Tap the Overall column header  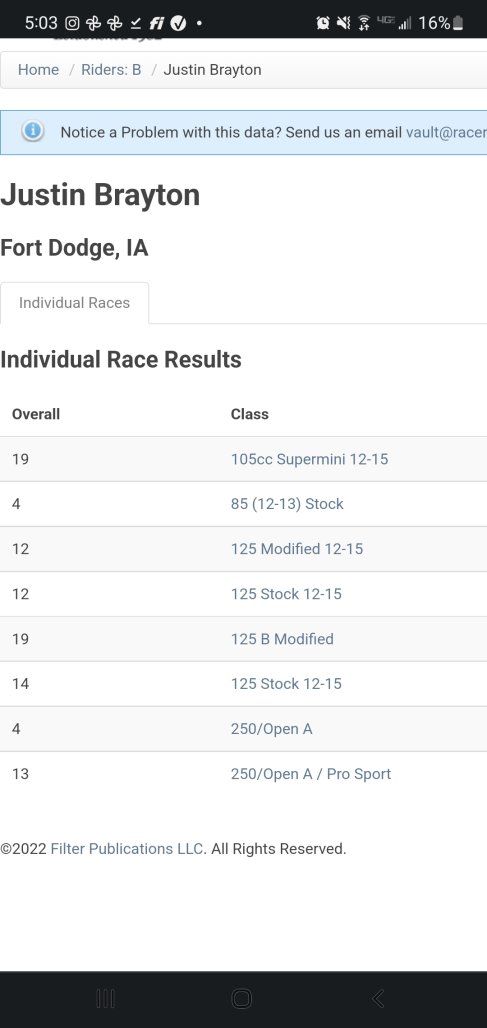pyautogui.click(x=36, y=414)
